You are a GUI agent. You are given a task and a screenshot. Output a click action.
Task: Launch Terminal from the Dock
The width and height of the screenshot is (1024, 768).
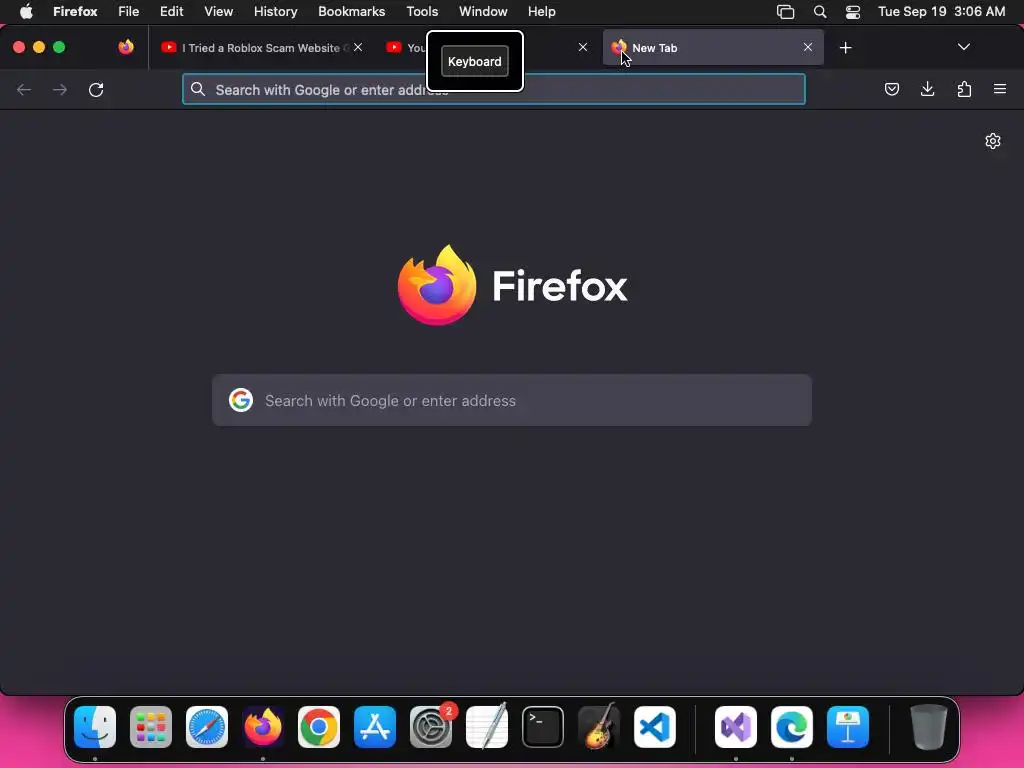coord(543,727)
